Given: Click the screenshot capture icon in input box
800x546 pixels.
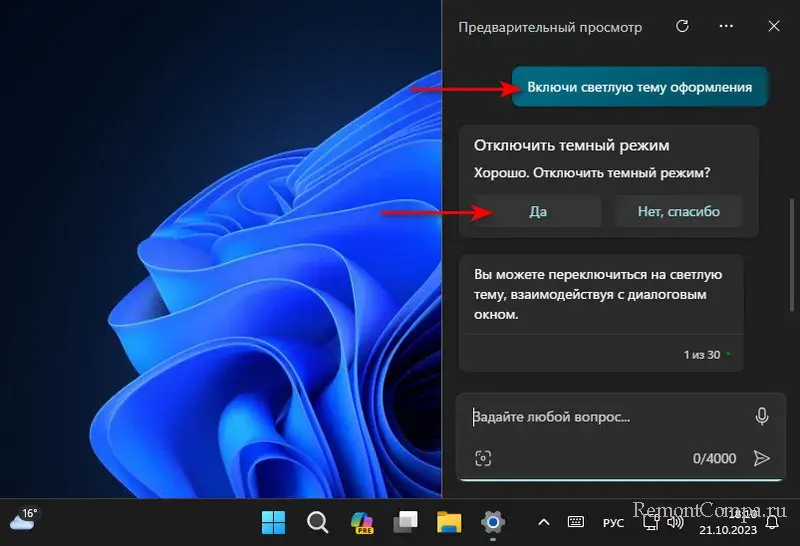Looking at the screenshot, I should click(484, 458).
